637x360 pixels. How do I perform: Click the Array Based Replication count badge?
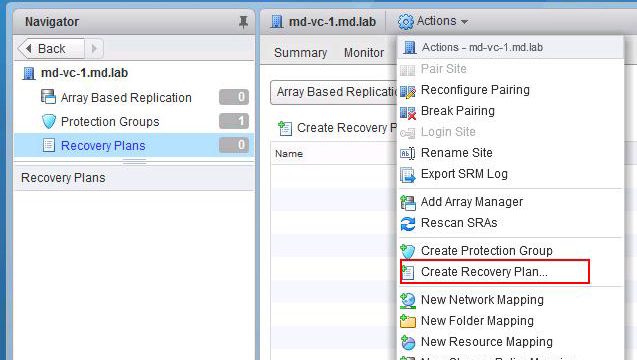click(x=234, y=97)
